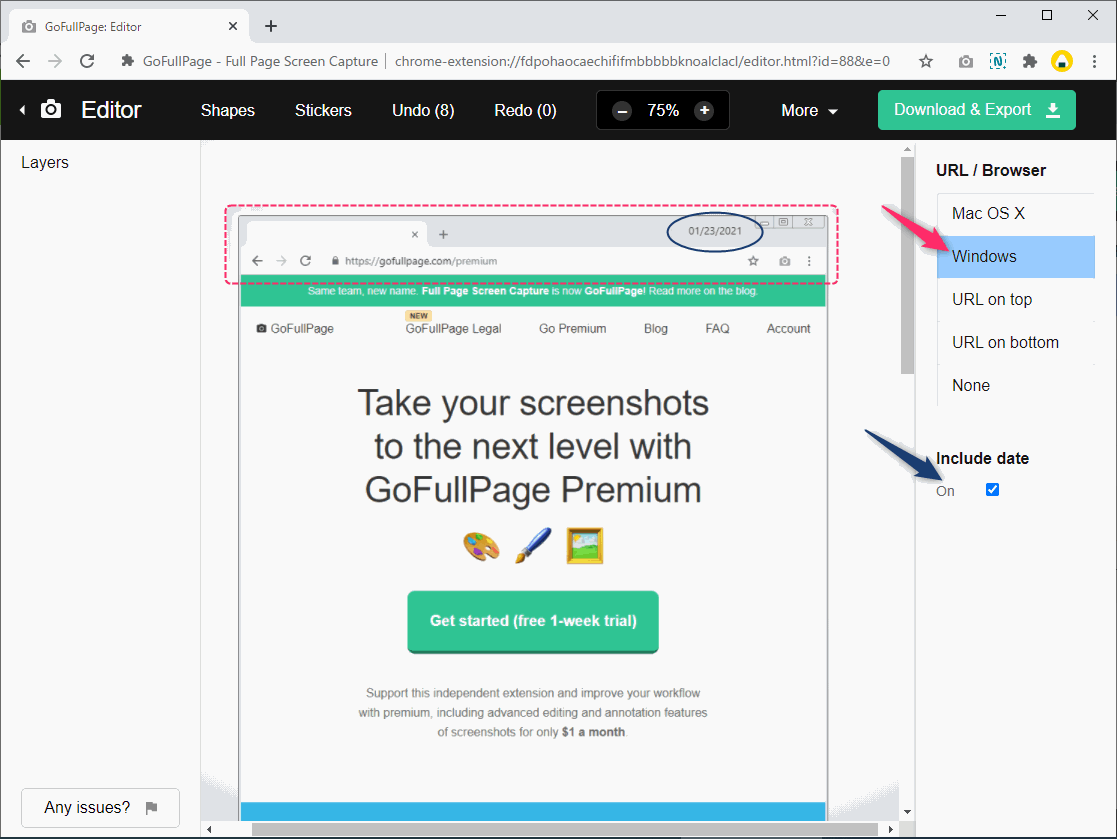Viewport: 1117px width, 839px height.
Task: Open the Extensions puzzle piece menu
Action: [x=1029, y=61]
